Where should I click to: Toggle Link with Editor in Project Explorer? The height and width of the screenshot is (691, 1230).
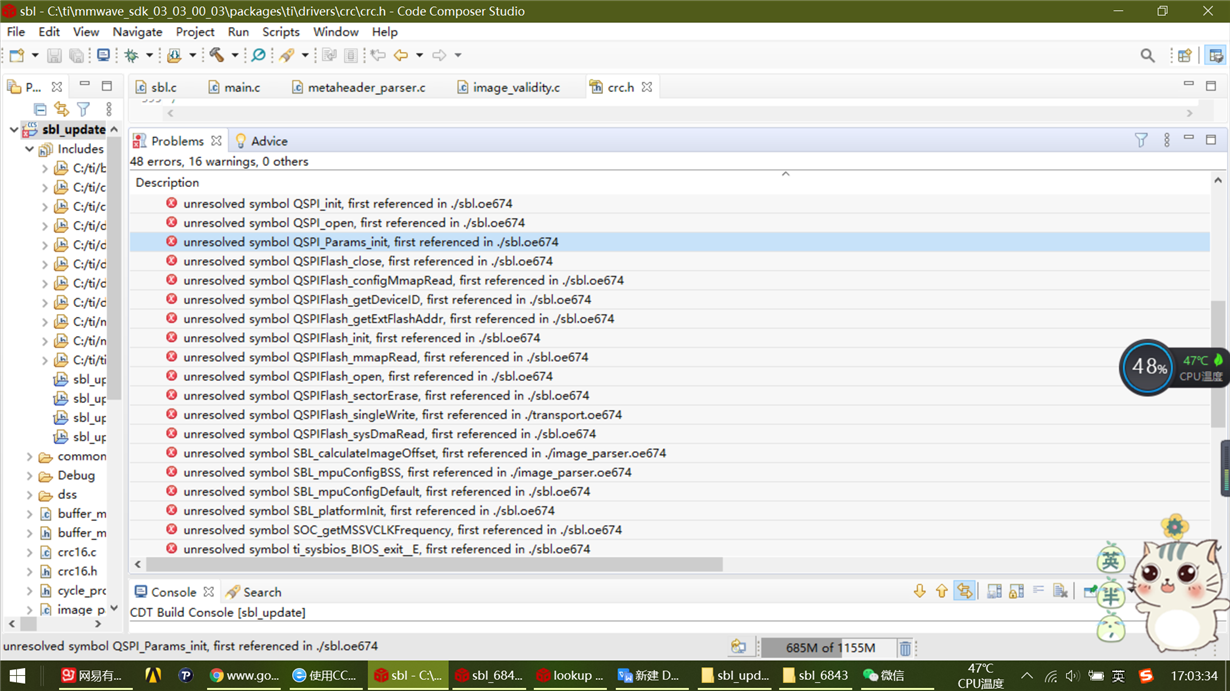click(61, 109)
